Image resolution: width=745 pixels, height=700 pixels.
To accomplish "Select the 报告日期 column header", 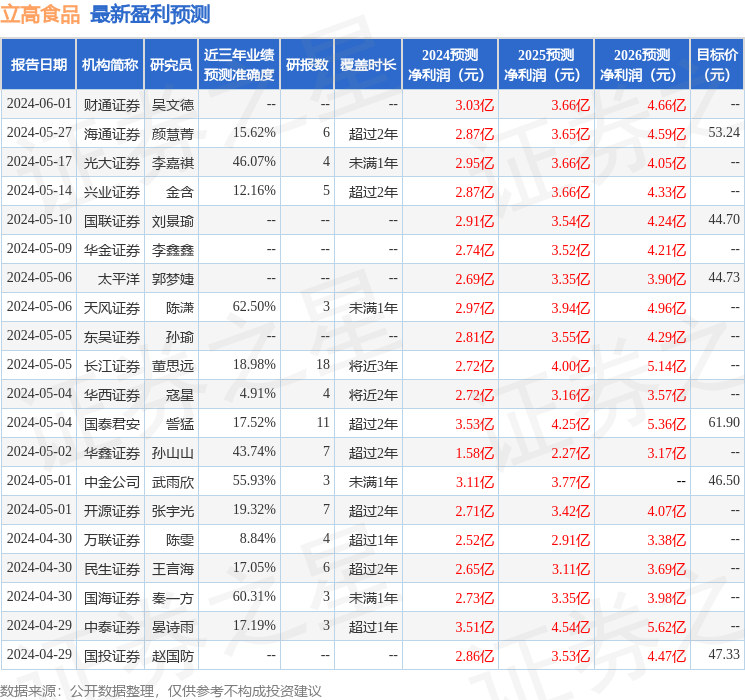I will tap(38, 65).
